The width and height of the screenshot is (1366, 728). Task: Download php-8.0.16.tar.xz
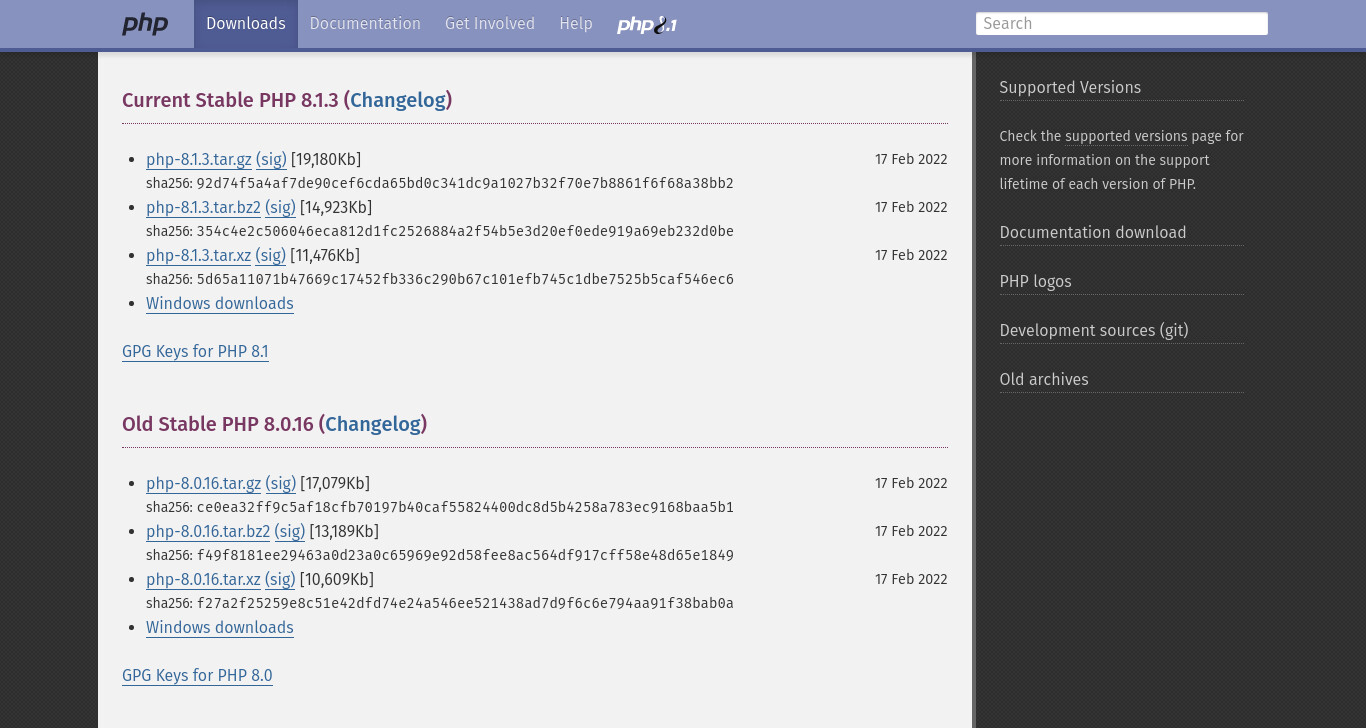(x=203, y=580)
